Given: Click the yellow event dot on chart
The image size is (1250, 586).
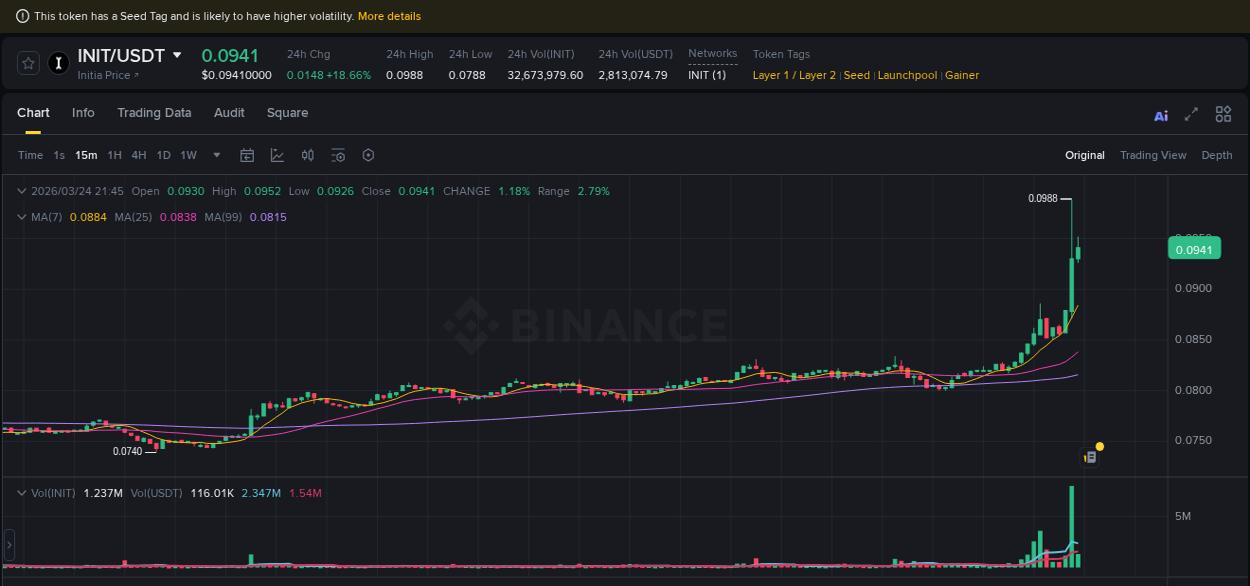Looking at the screenshot, I should point(1100,446).
